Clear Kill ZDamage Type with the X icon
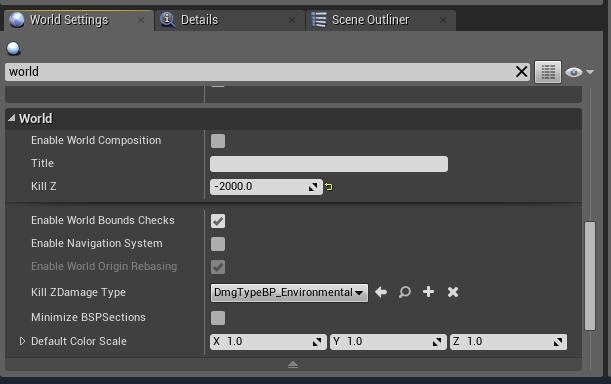611x384 pixels. (453, 292)
